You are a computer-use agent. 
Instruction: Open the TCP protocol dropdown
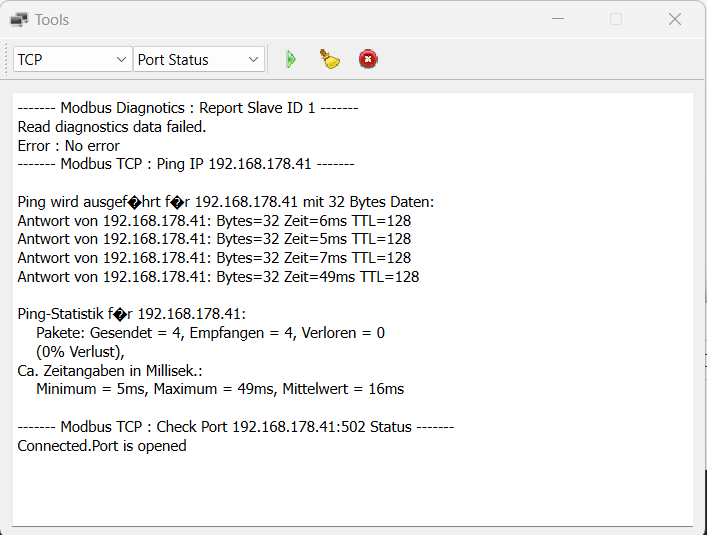click(x=73, y=59)
